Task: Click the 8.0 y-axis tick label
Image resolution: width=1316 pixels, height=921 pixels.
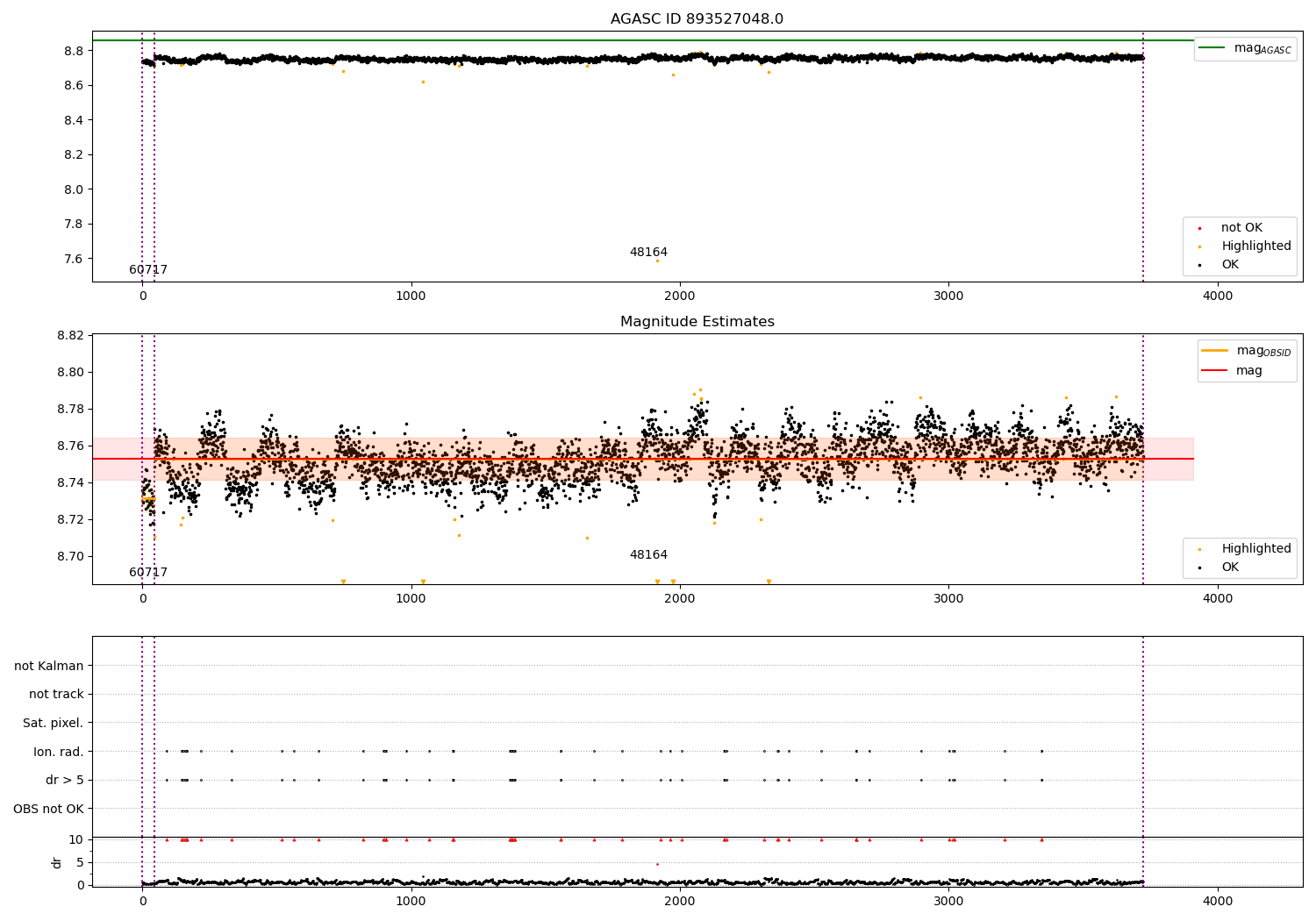Action: (75, 189)
